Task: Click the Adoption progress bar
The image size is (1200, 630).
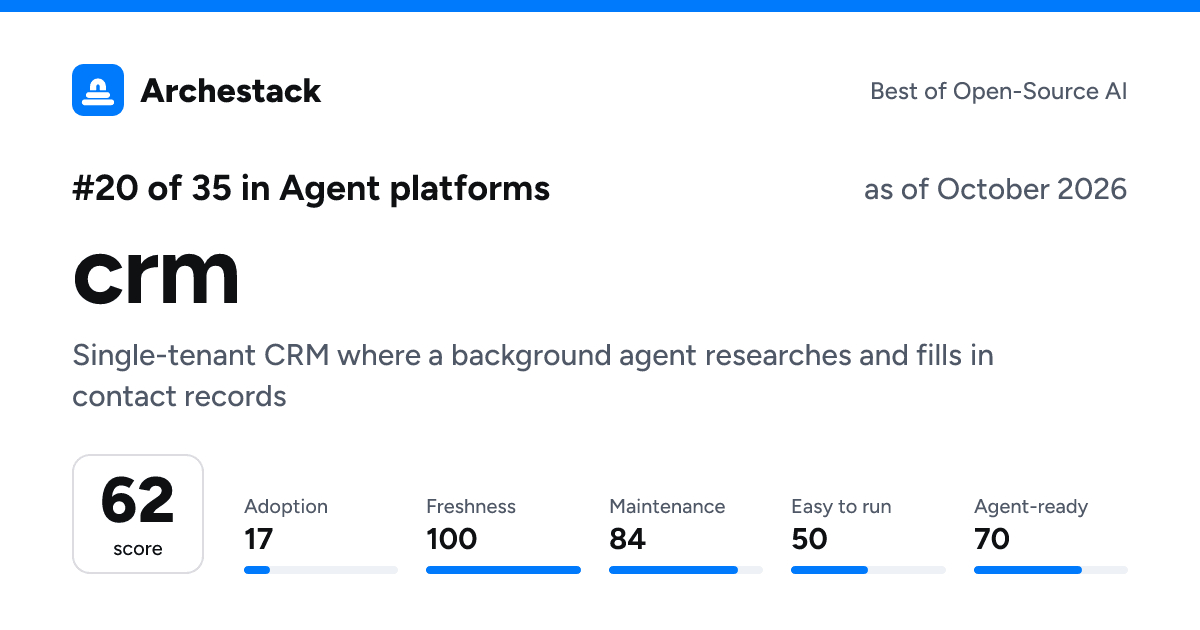Action: coord(321,570)
